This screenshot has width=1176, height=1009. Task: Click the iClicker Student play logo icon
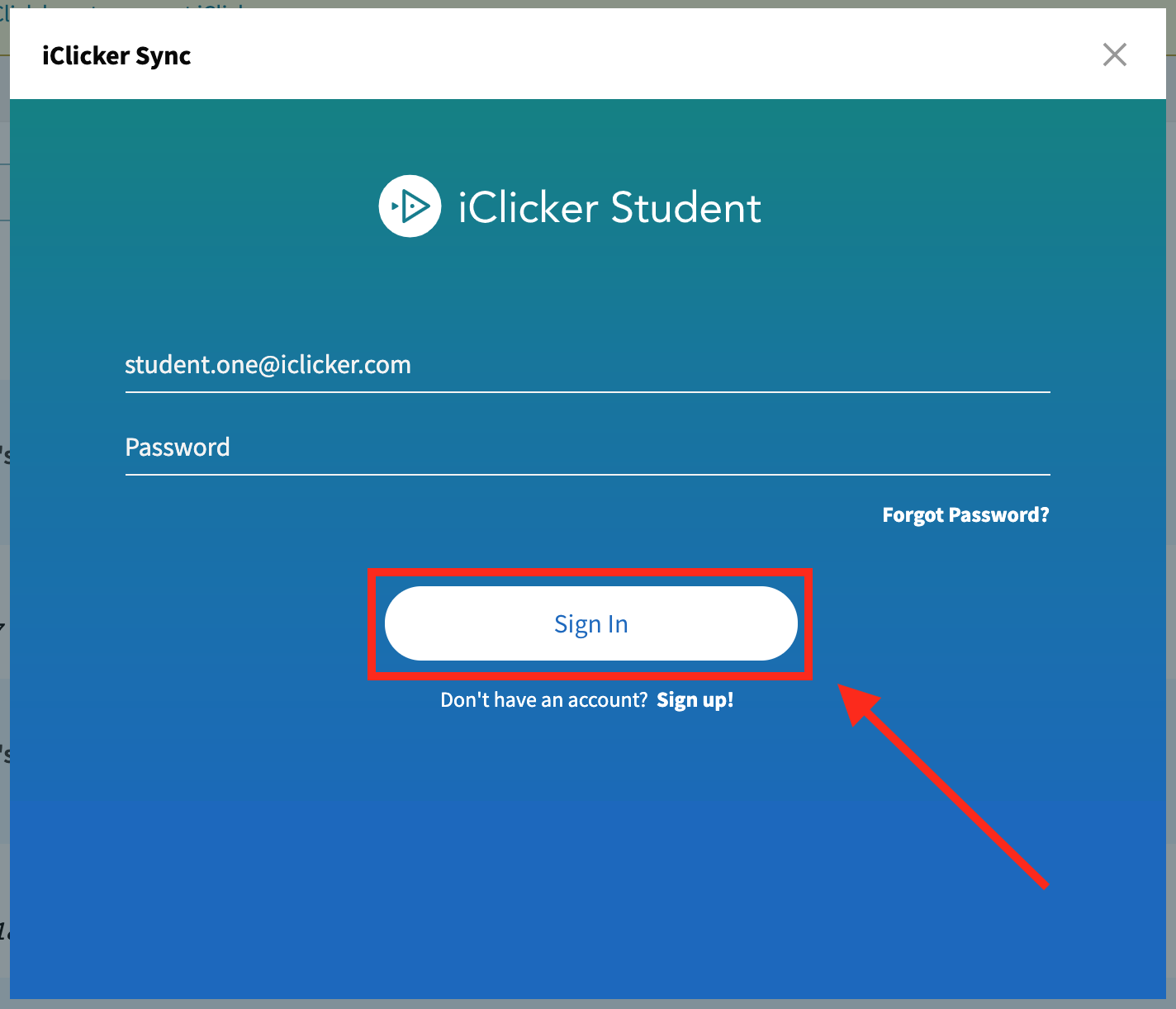[x=410, y=206]
